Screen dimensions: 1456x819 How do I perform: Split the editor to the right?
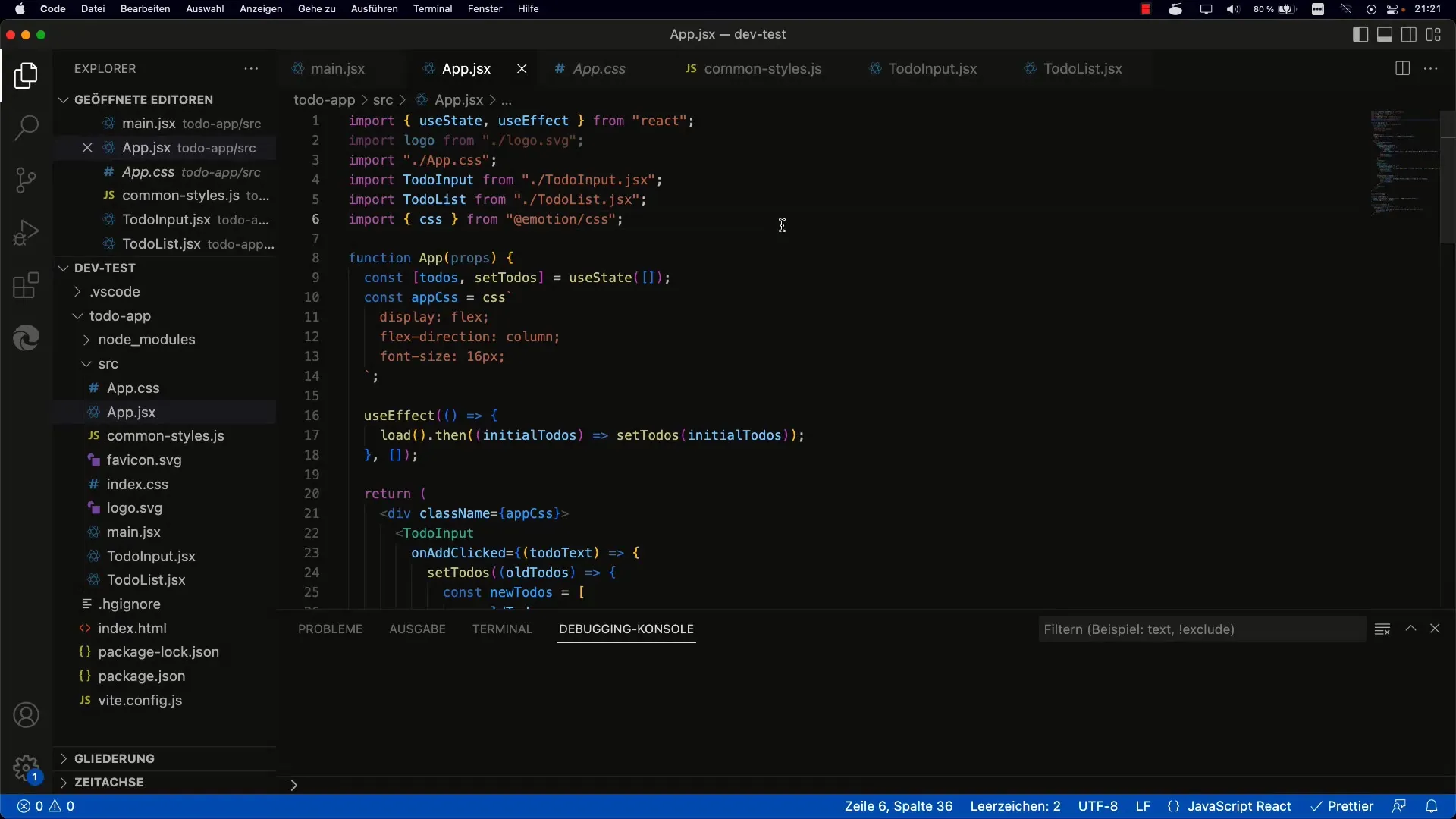click(x=1402, y=68)
